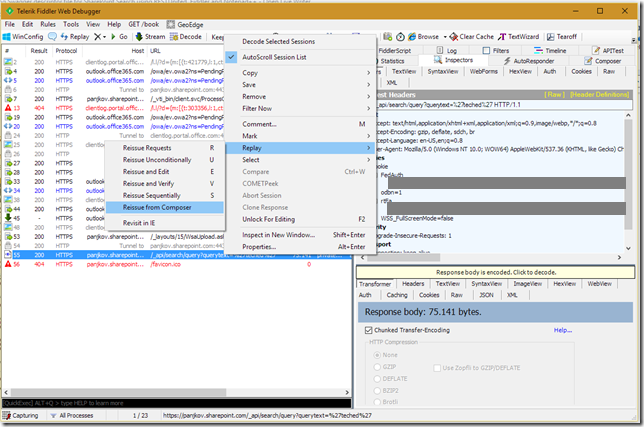Click the GeoEdge menu item
The width and height of the screenshot is (644, 427).
[x=185, y=25]
